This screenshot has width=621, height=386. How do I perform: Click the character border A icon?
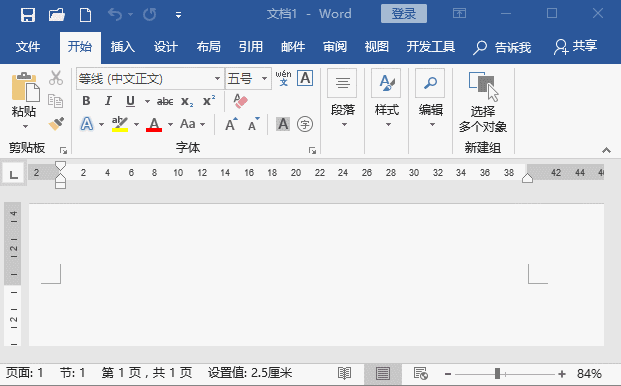pyautogui.click(x=305, y=78)
